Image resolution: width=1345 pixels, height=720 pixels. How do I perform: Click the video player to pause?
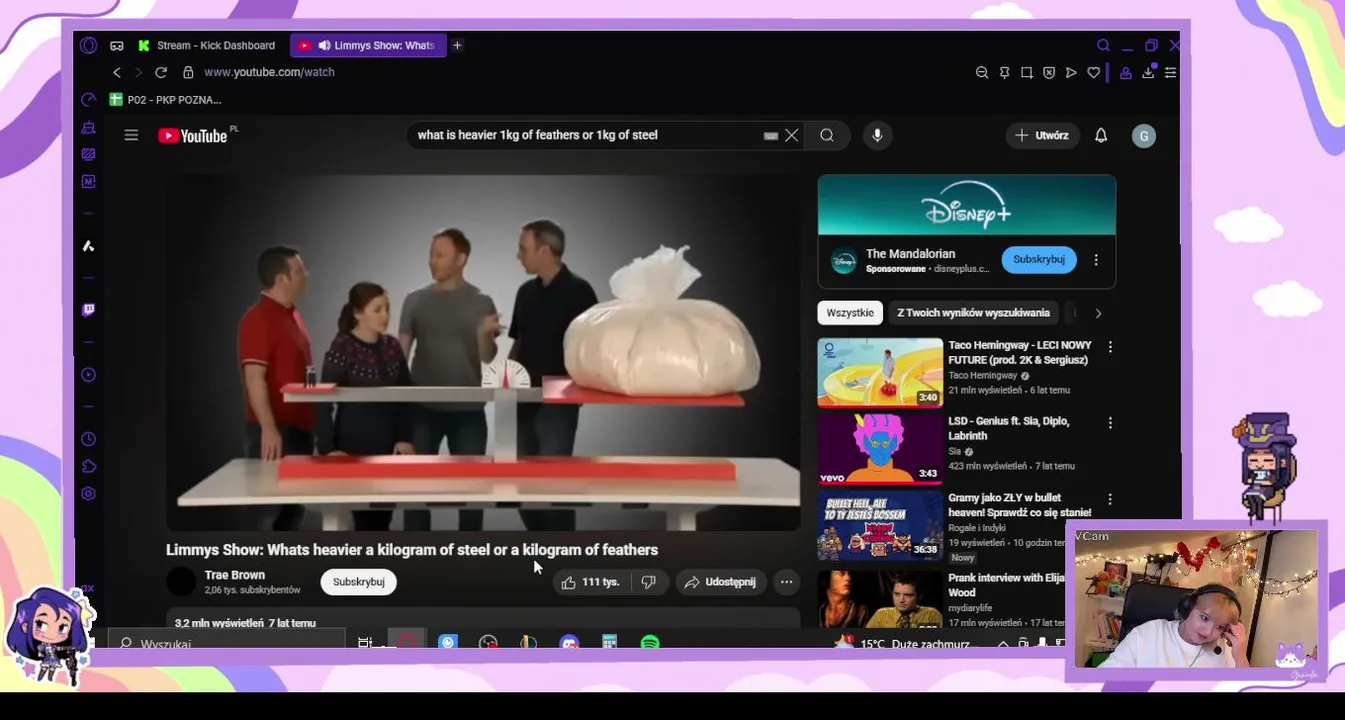[483, 353]
